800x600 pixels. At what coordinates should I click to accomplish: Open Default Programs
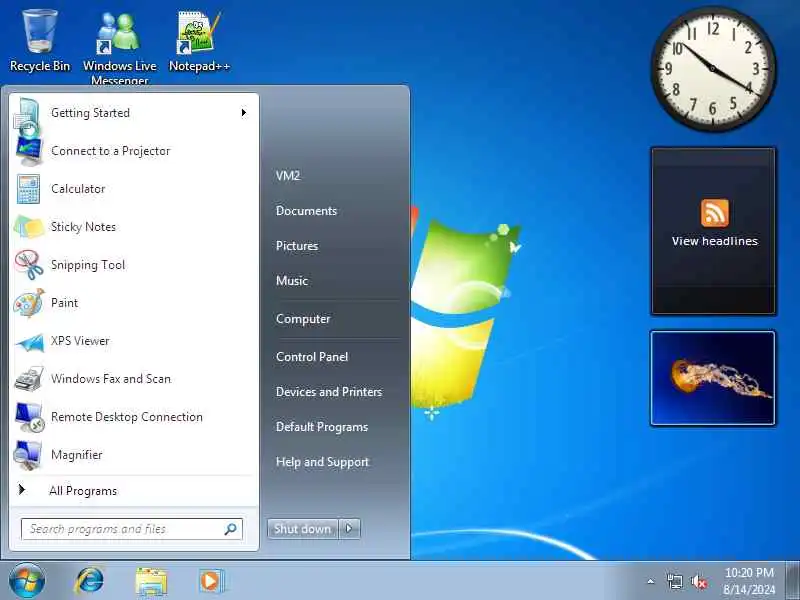[322, 427]
